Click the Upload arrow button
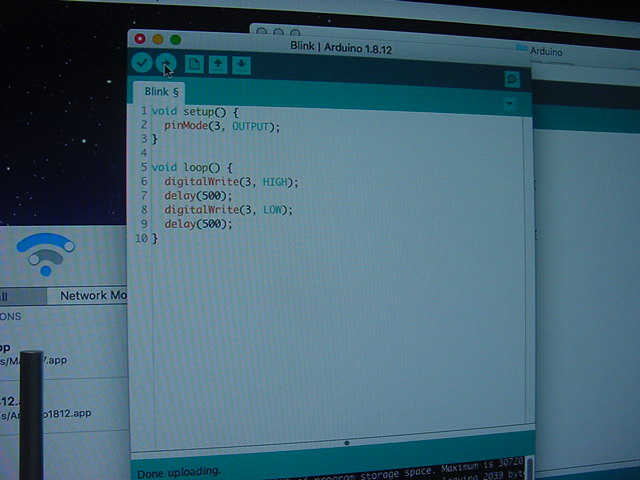 pos(166,63)
